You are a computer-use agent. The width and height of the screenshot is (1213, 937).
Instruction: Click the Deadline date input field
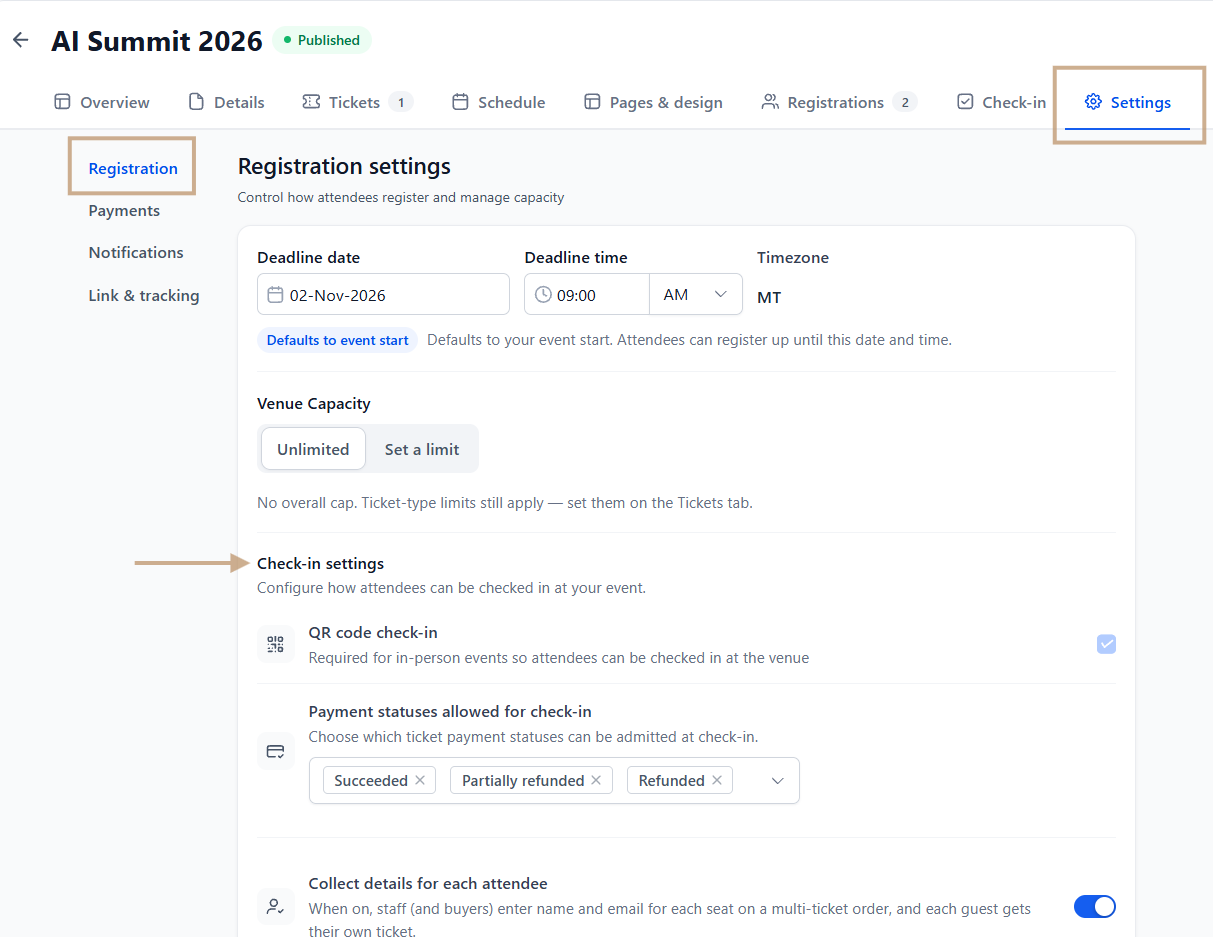(x=383, y=294)
